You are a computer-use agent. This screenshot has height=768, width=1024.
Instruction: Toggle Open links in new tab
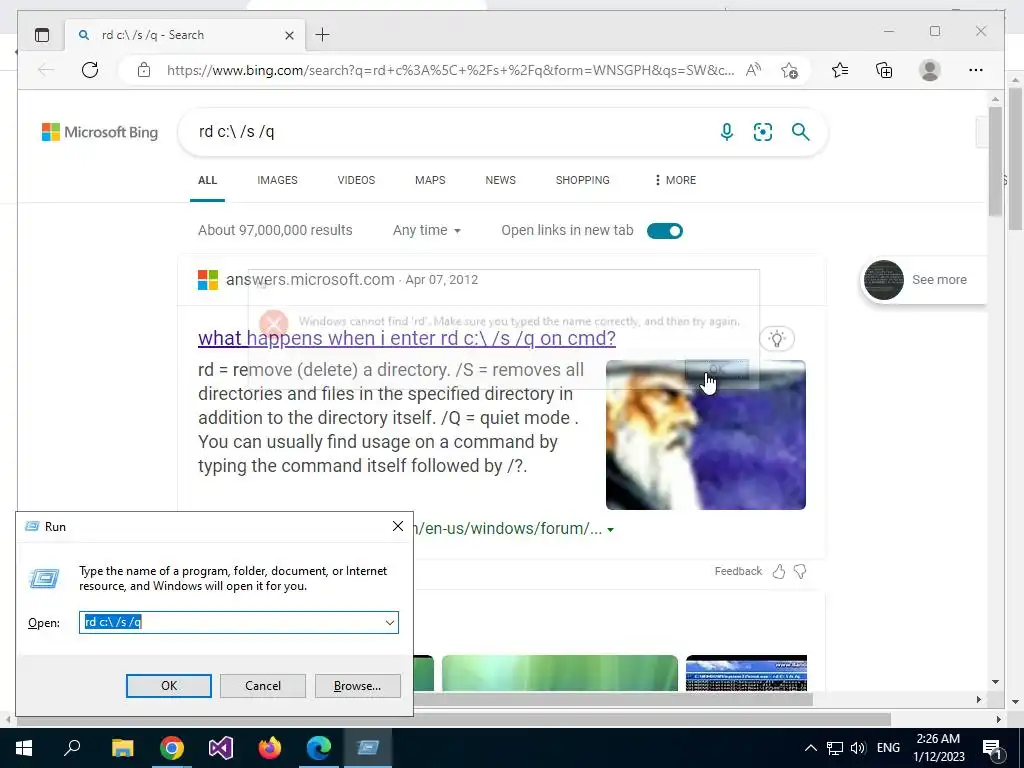(665, 231)
